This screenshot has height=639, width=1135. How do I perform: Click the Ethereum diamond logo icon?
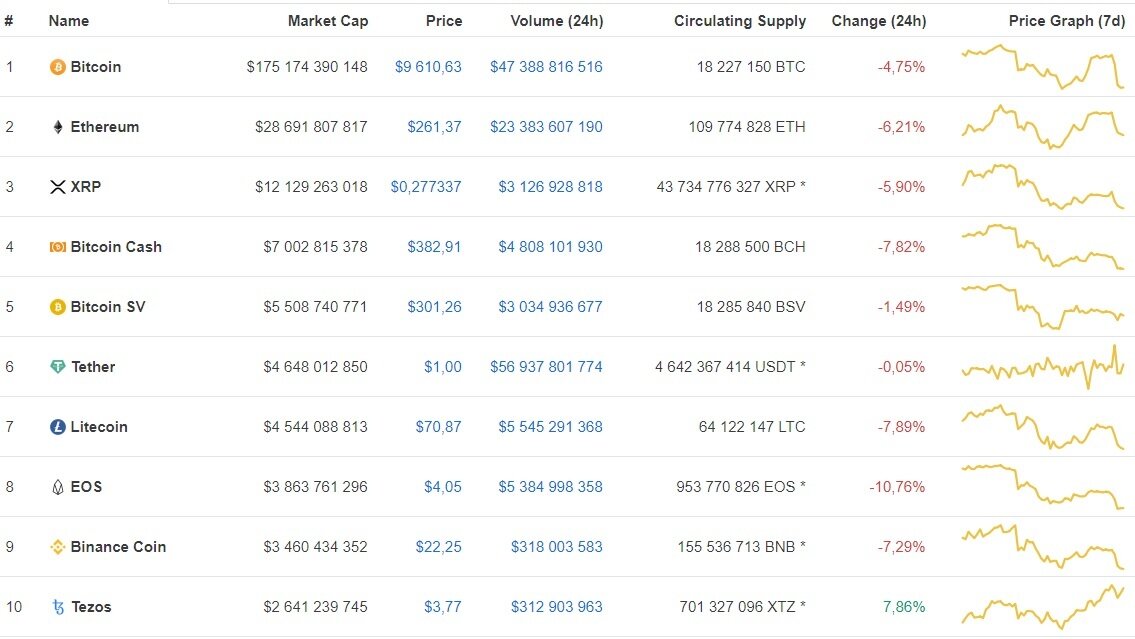pyautogui.click(x=58, y=127)
